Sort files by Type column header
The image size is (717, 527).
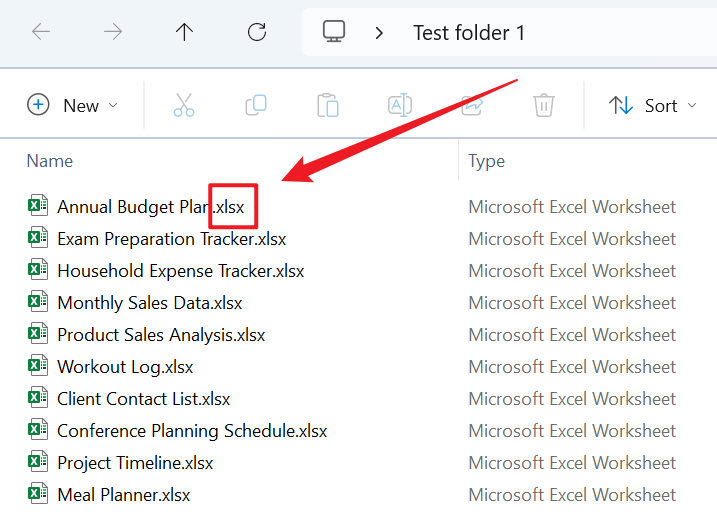point(487,161)
